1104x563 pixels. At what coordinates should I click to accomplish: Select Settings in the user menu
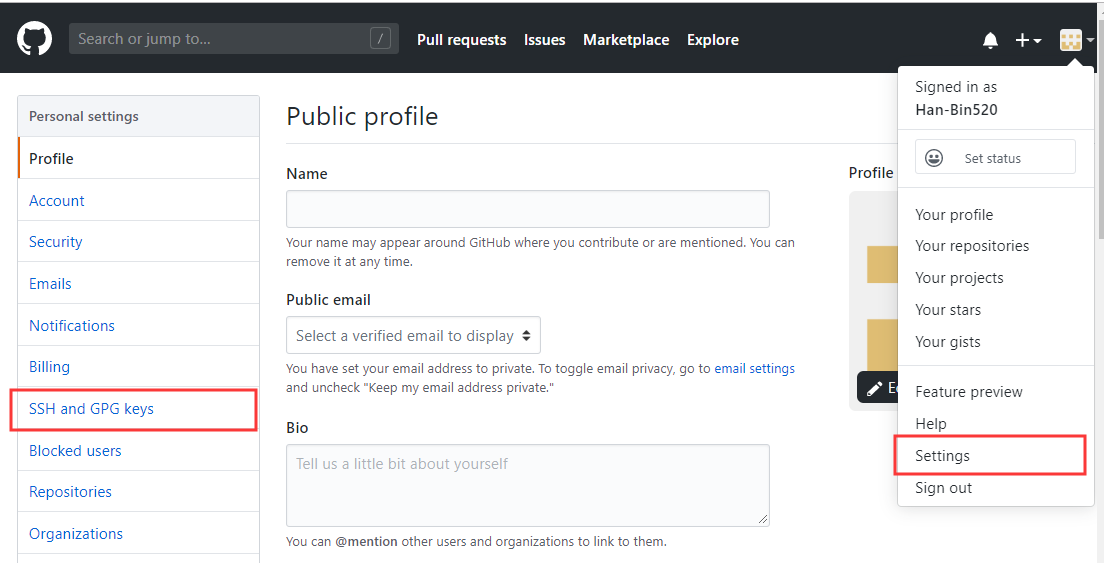click(942, 456)
